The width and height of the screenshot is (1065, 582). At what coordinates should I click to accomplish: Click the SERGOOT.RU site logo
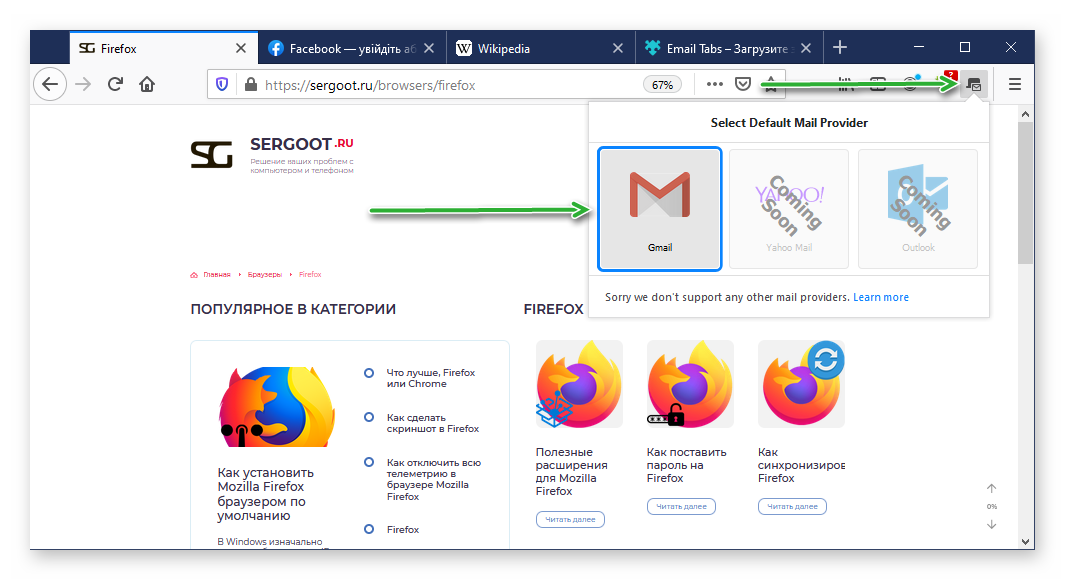coord(272,156)
